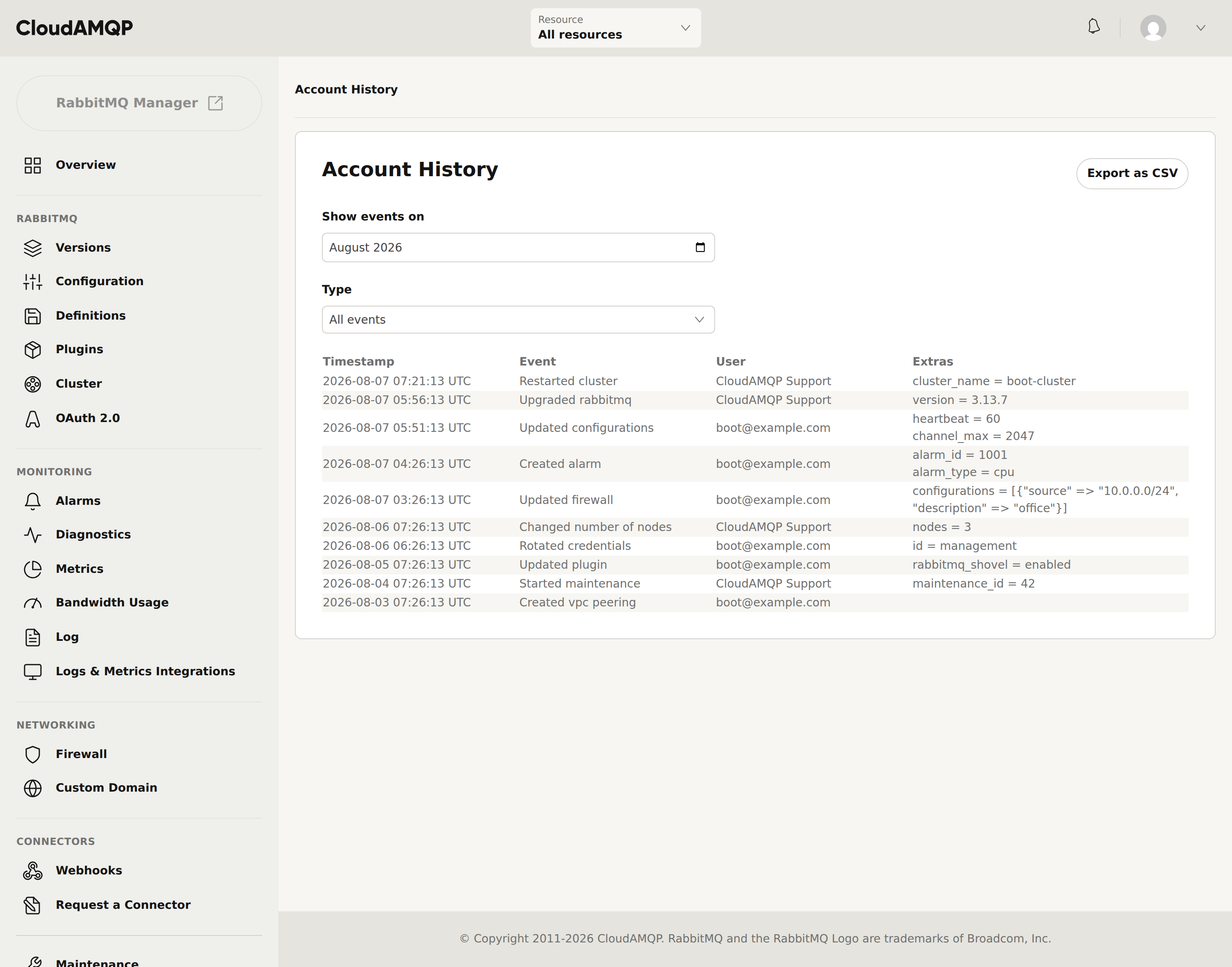This screenshot has width=1232, height=967.
Task: Click the Plugins box icon
Action: pyautogui.click(x=33, y=350)
